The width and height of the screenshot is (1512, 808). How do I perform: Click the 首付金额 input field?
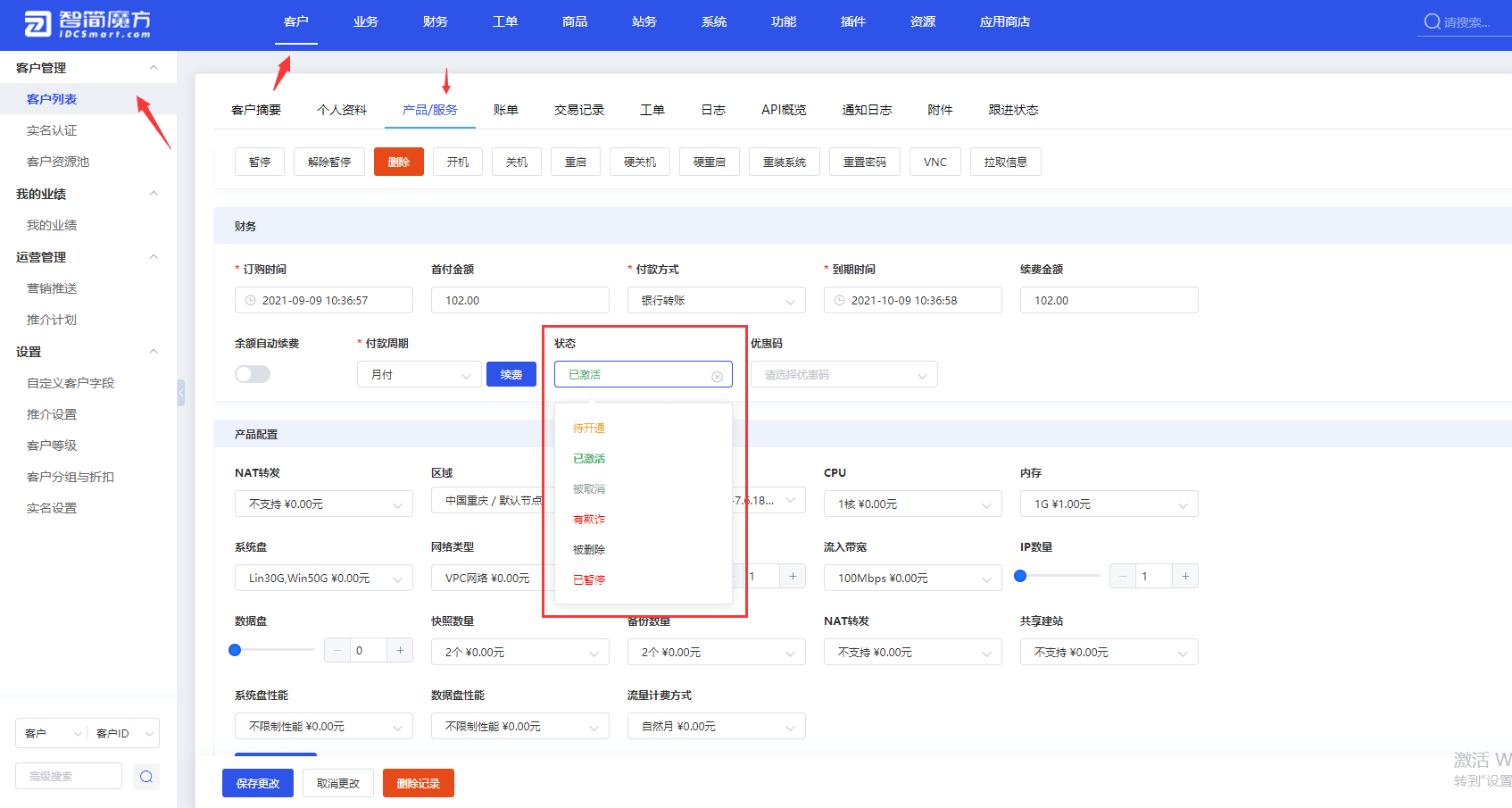[520, 301]
